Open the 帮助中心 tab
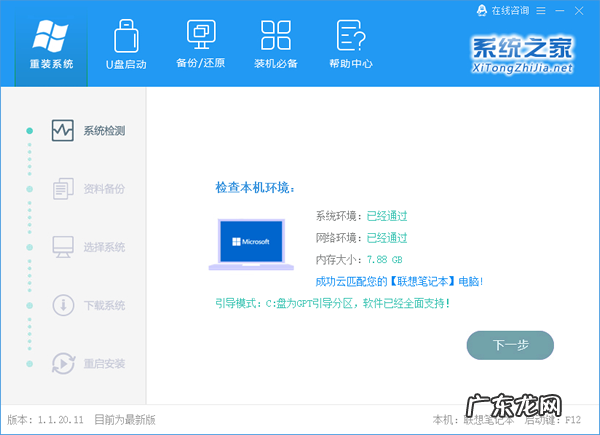Image resolution: width=600 pixels, height=435 pixels. coord(351,44)
